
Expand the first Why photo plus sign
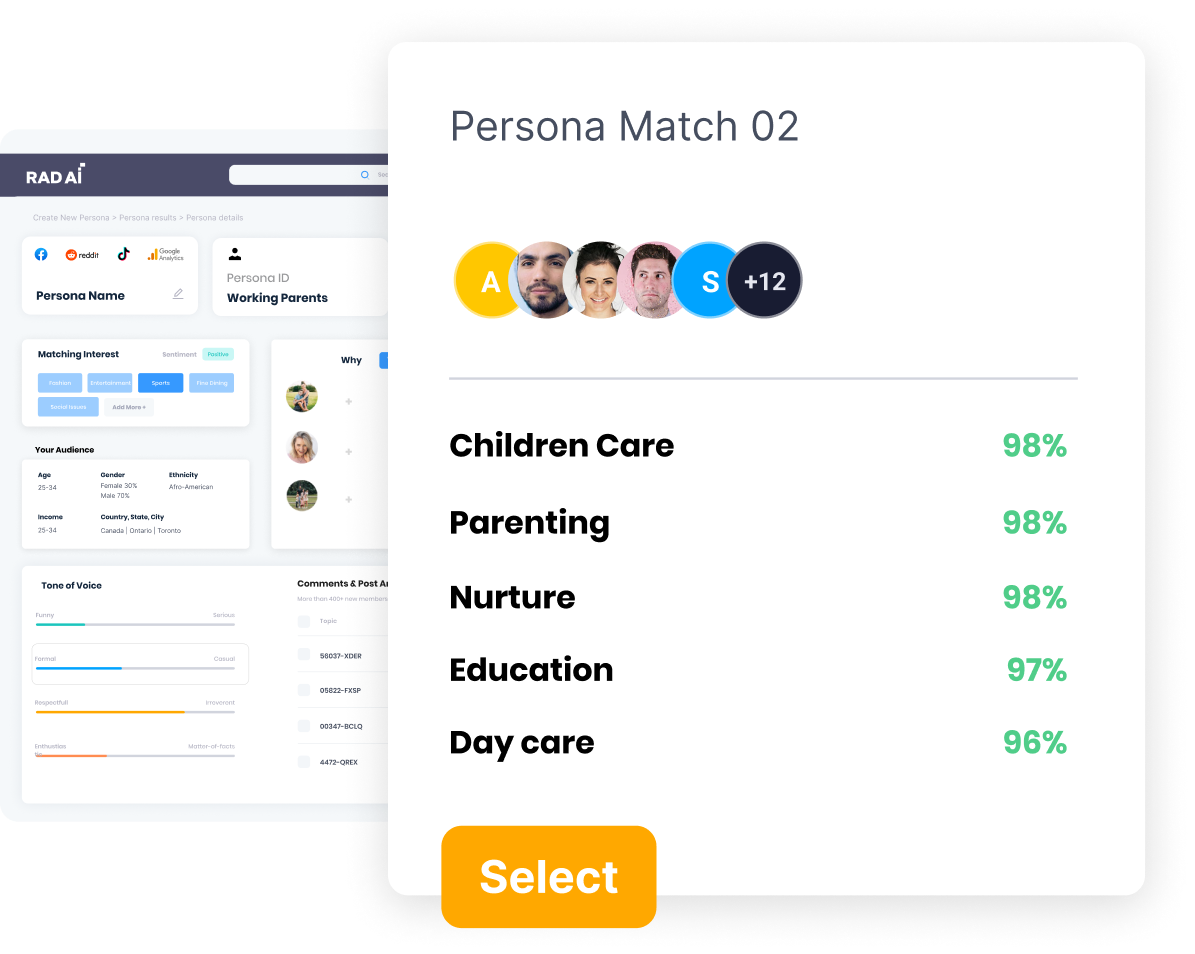pos(348,402)
